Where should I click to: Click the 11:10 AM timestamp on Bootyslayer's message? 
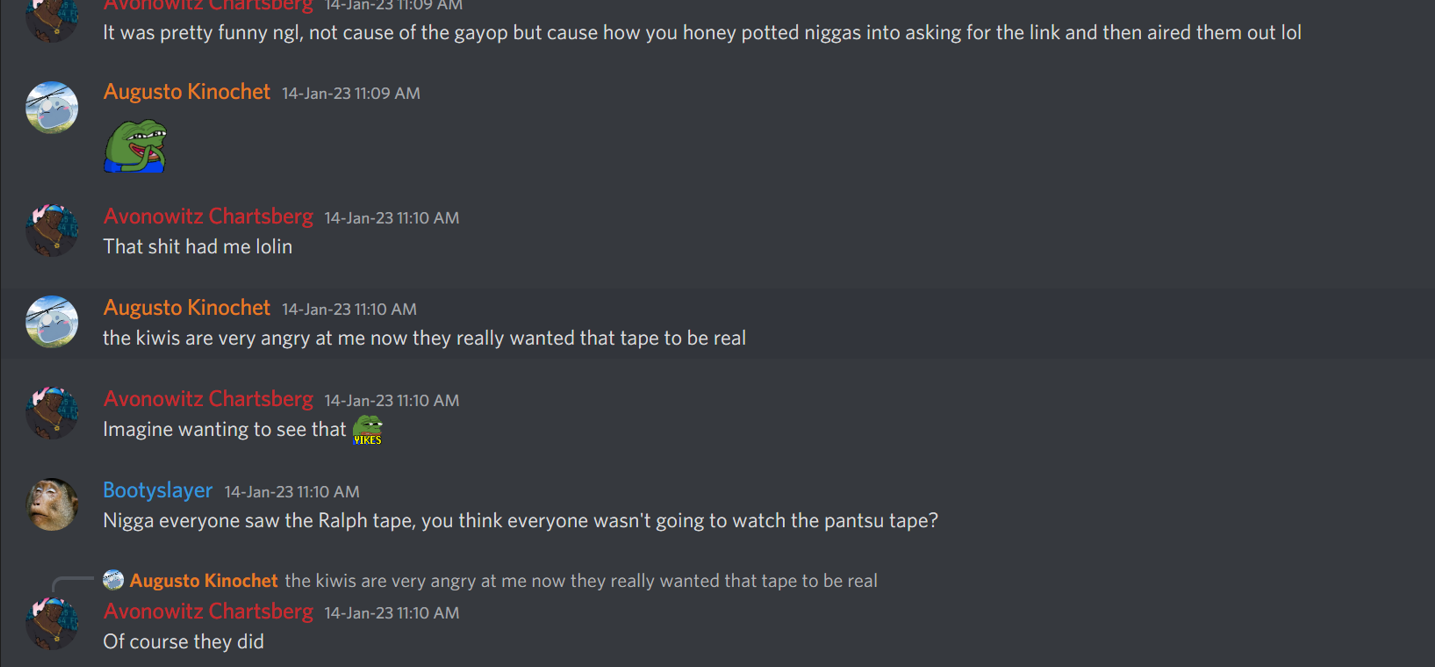pos(292,491)
